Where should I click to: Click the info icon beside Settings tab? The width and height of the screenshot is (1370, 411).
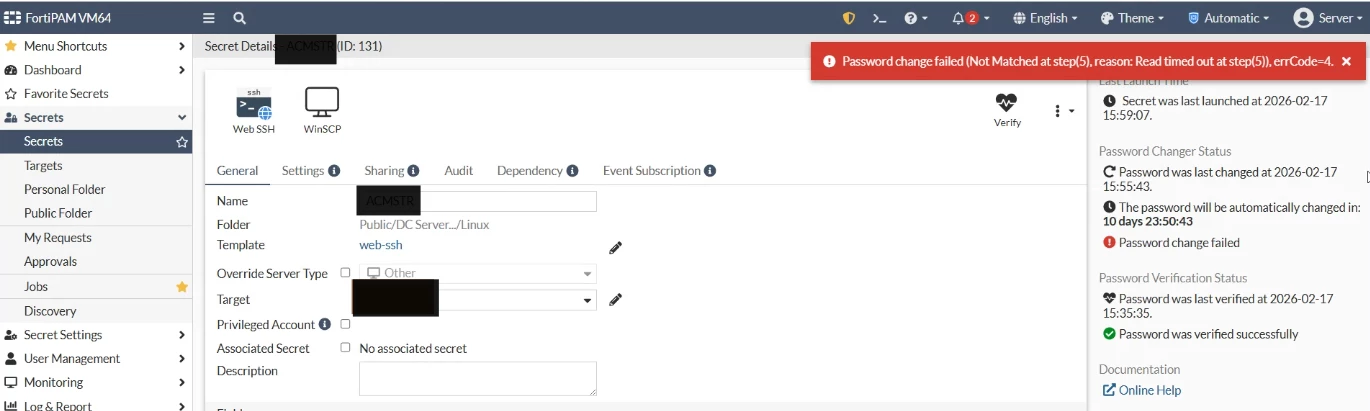click(x=334, y=171)
